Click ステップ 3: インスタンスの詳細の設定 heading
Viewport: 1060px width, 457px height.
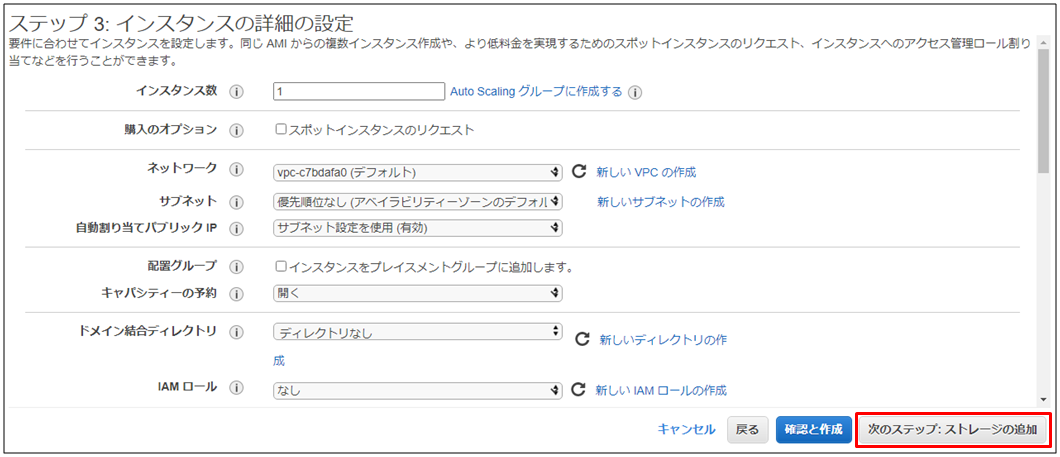tap(180, 23)
